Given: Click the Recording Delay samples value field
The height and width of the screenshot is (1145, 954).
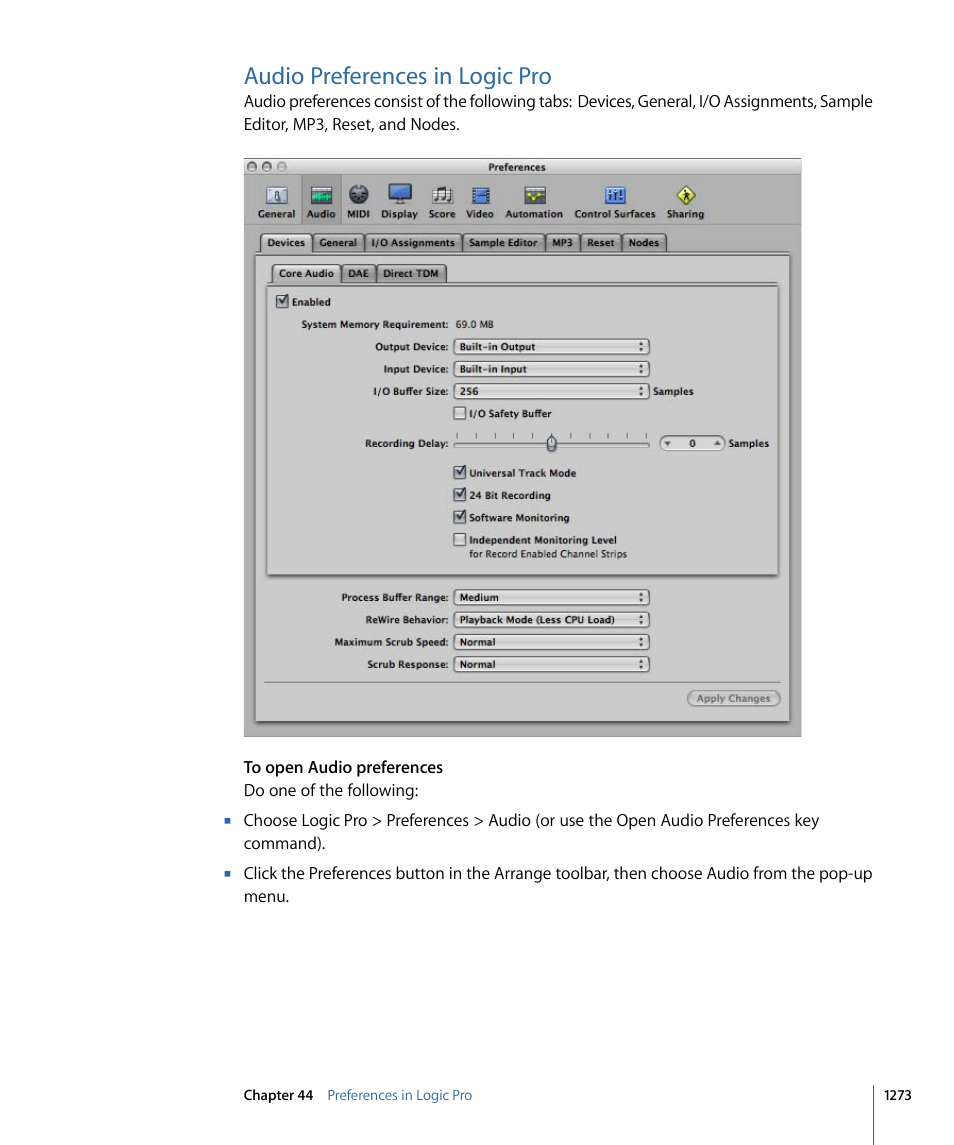Looking at the screenshot, I should [692, 443].
